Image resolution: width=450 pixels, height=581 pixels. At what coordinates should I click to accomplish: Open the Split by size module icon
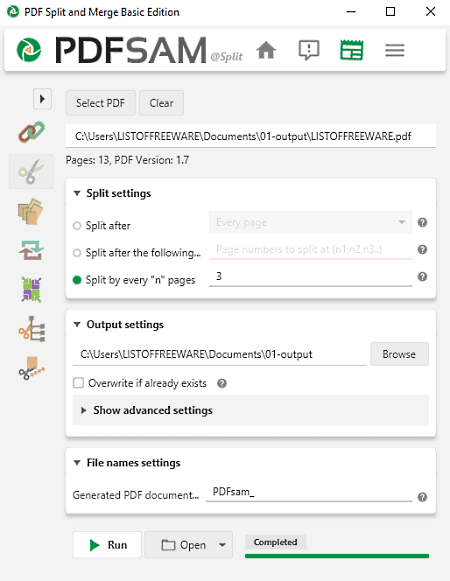pos(32,368)
